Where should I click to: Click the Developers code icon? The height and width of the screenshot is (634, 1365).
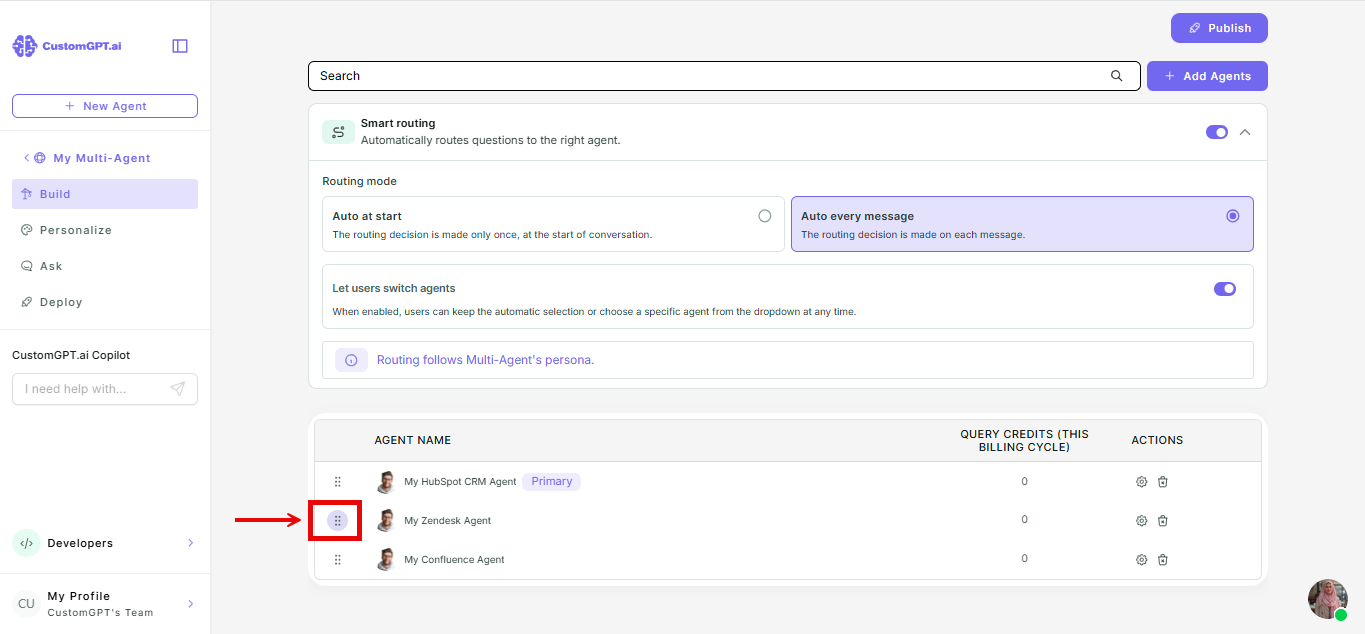(26, 543)
